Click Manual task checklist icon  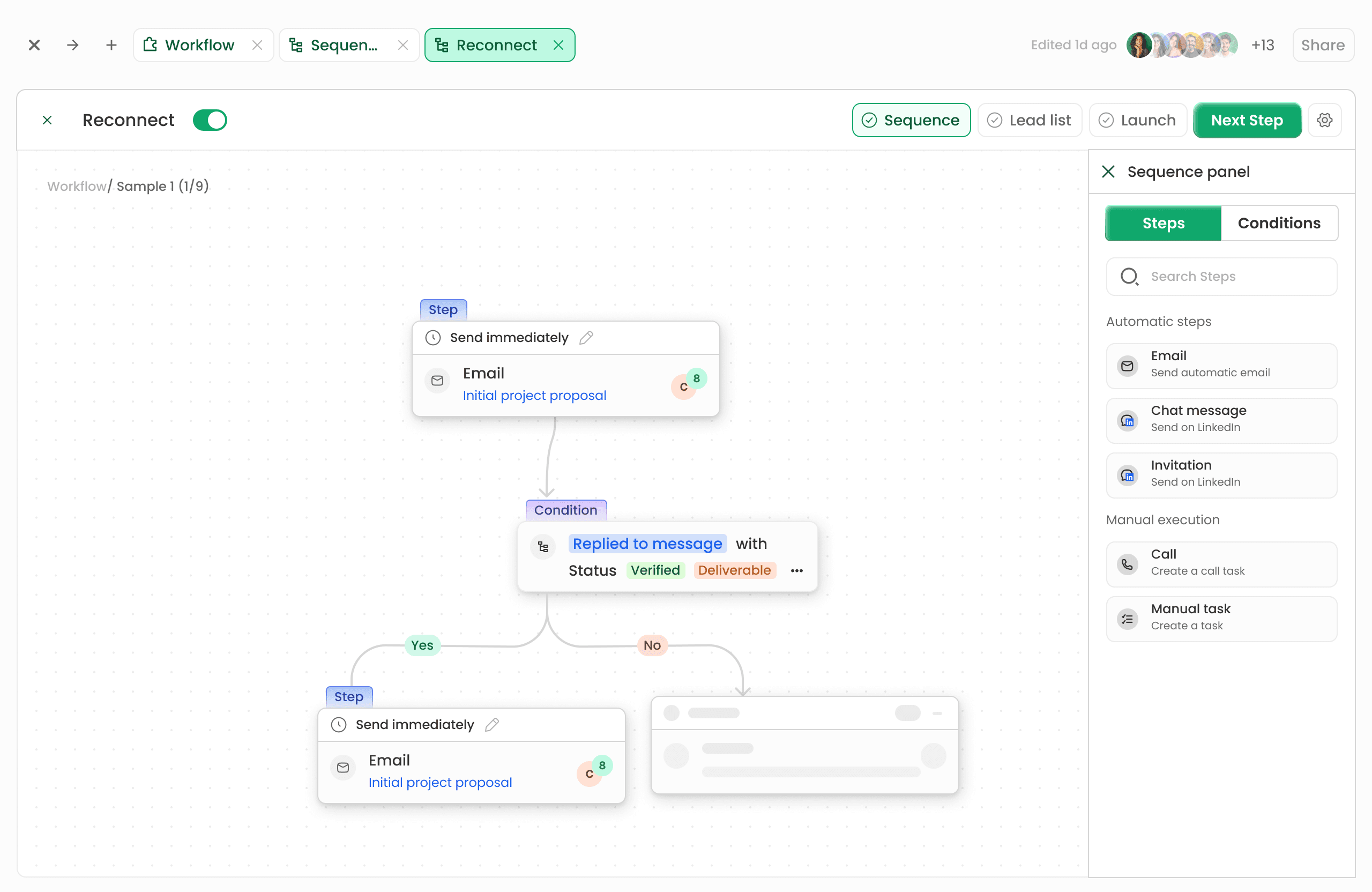tap(1127, 619)
